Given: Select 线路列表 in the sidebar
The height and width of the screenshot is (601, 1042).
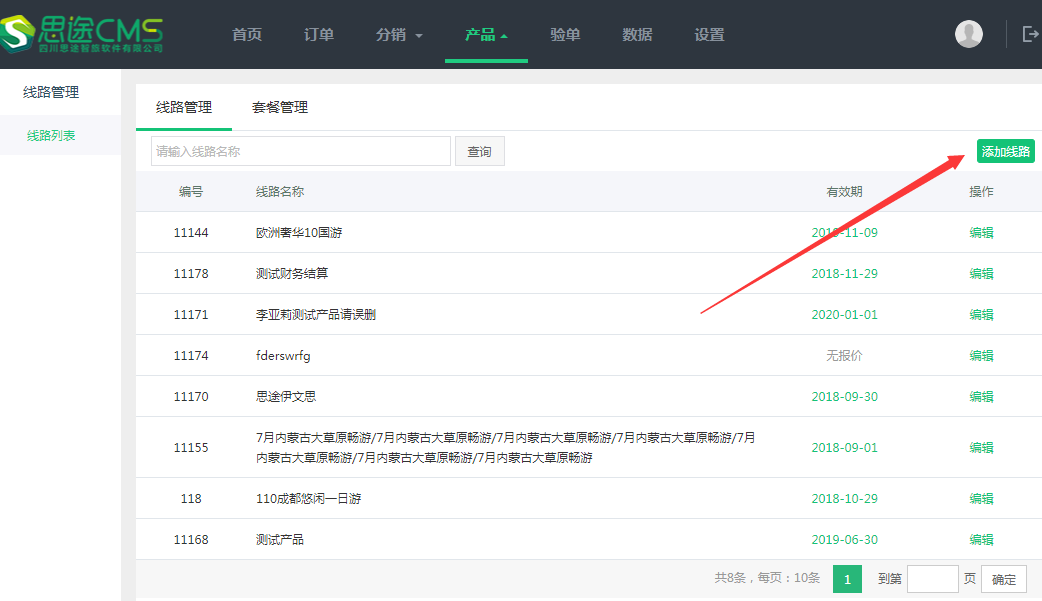Looking at the screenshot, I should pos(51,135).
